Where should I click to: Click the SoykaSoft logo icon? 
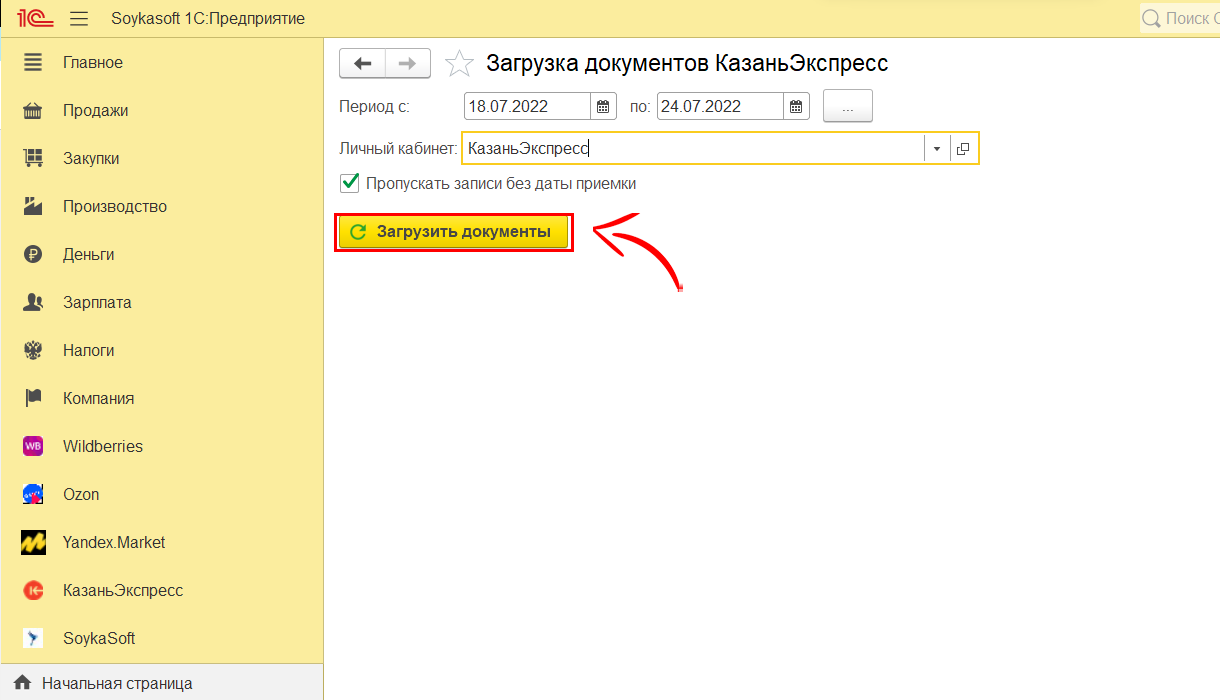coord(33,639)
